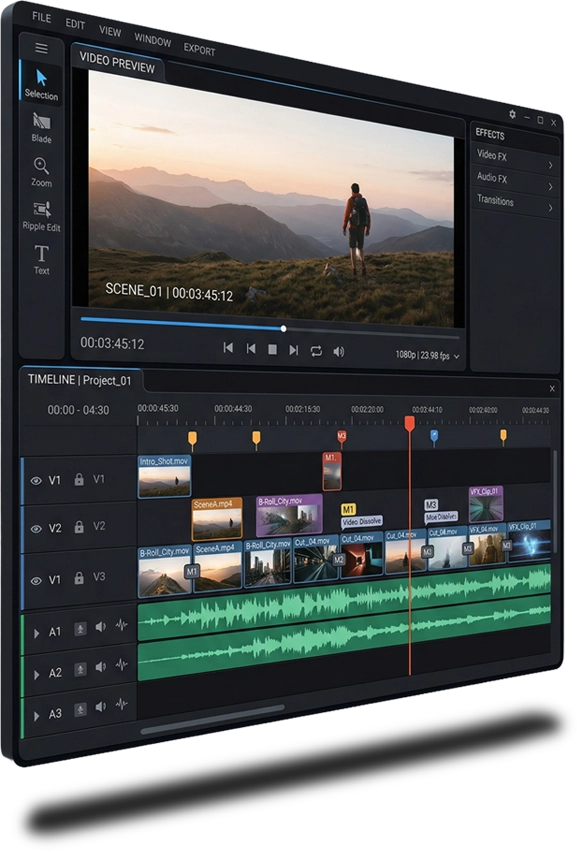Step forward one frame

[x=293, y=350]
